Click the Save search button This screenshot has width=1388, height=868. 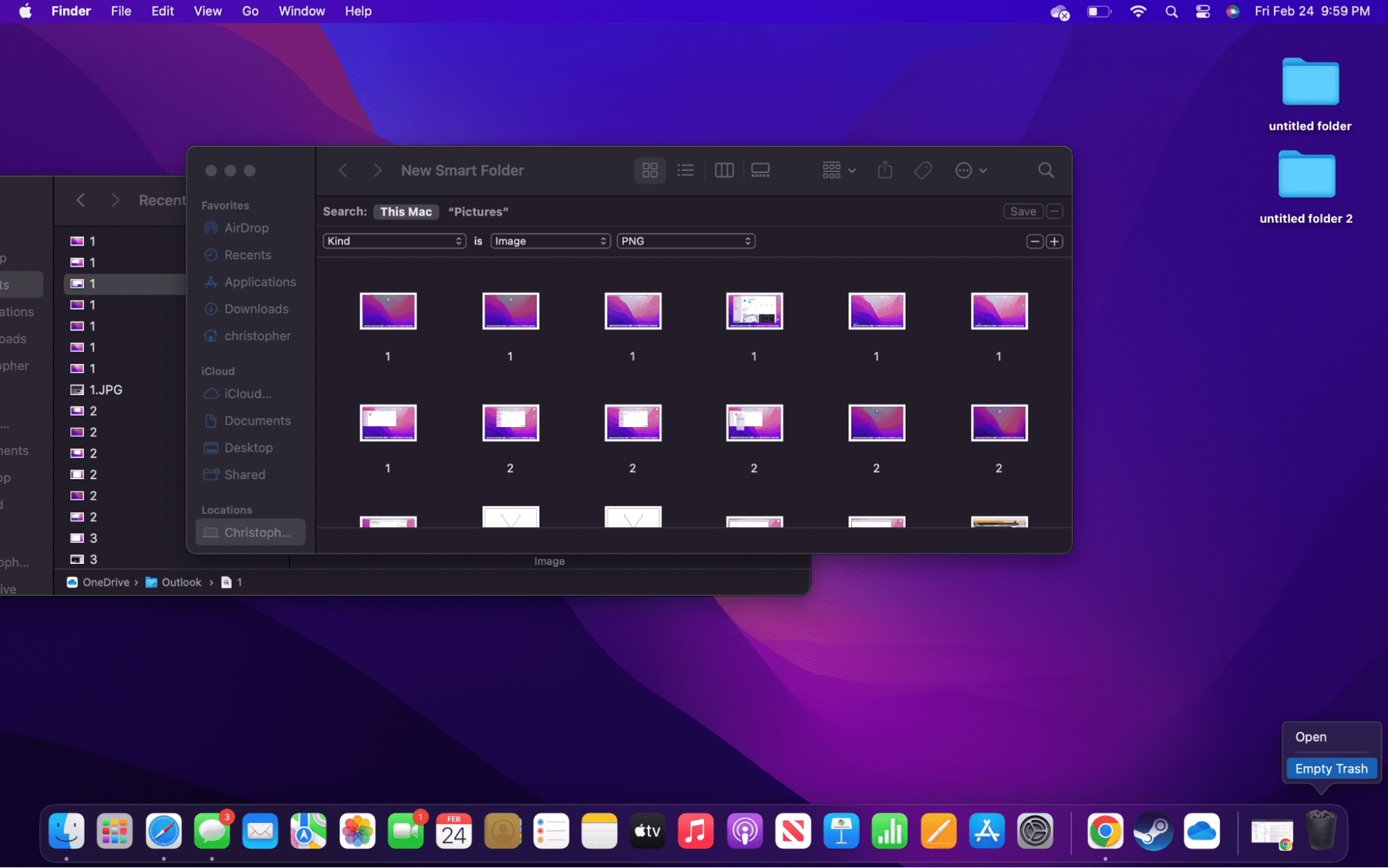(1023, 211)
